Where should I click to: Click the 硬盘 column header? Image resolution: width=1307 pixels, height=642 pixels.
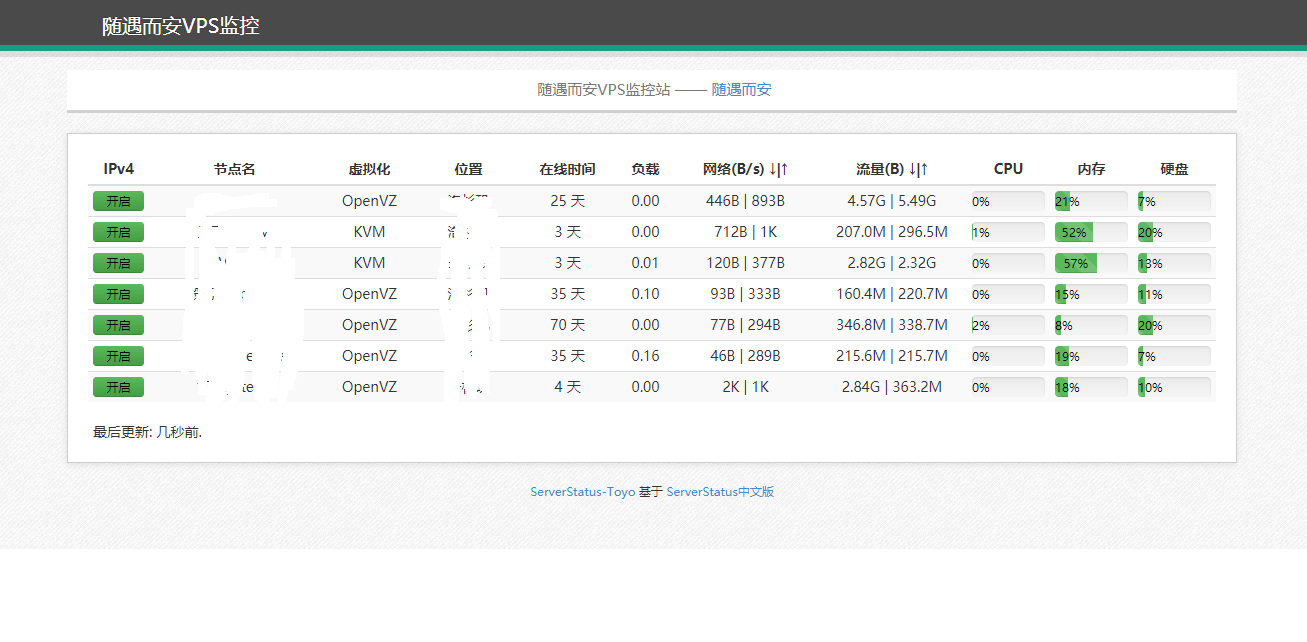coord(1173,168)
